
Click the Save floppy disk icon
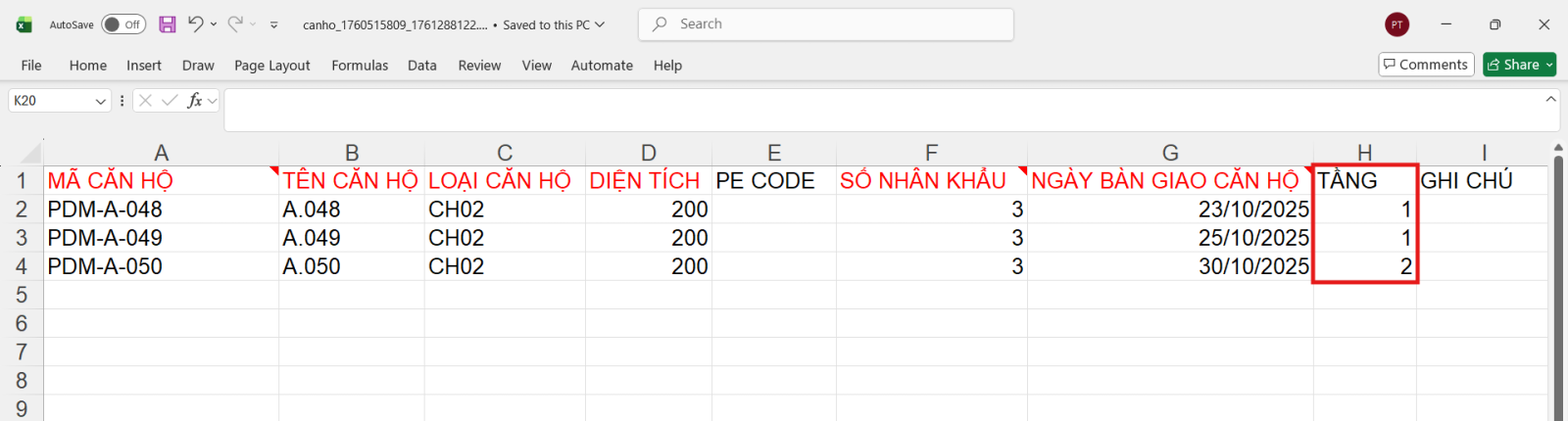tap(168, 24)
